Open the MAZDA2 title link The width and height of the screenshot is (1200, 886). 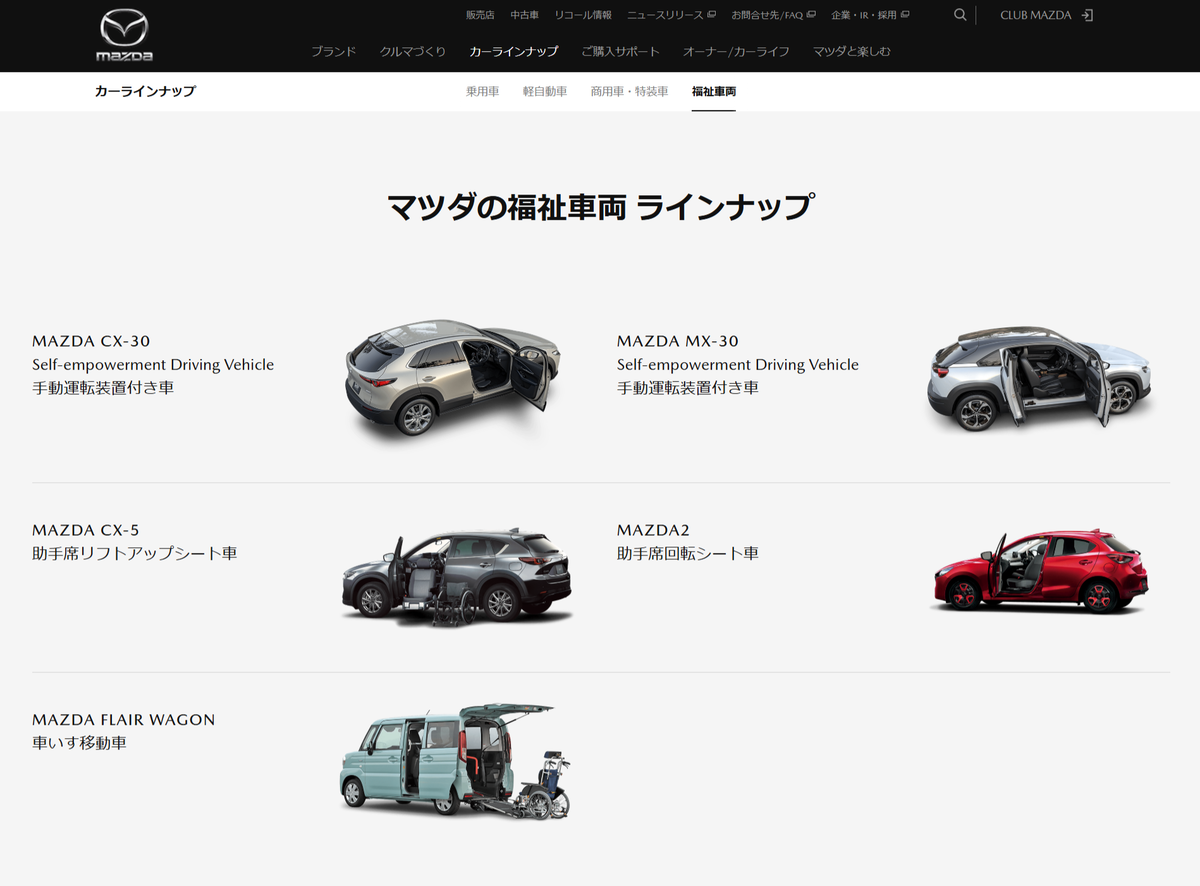(653, 530)
